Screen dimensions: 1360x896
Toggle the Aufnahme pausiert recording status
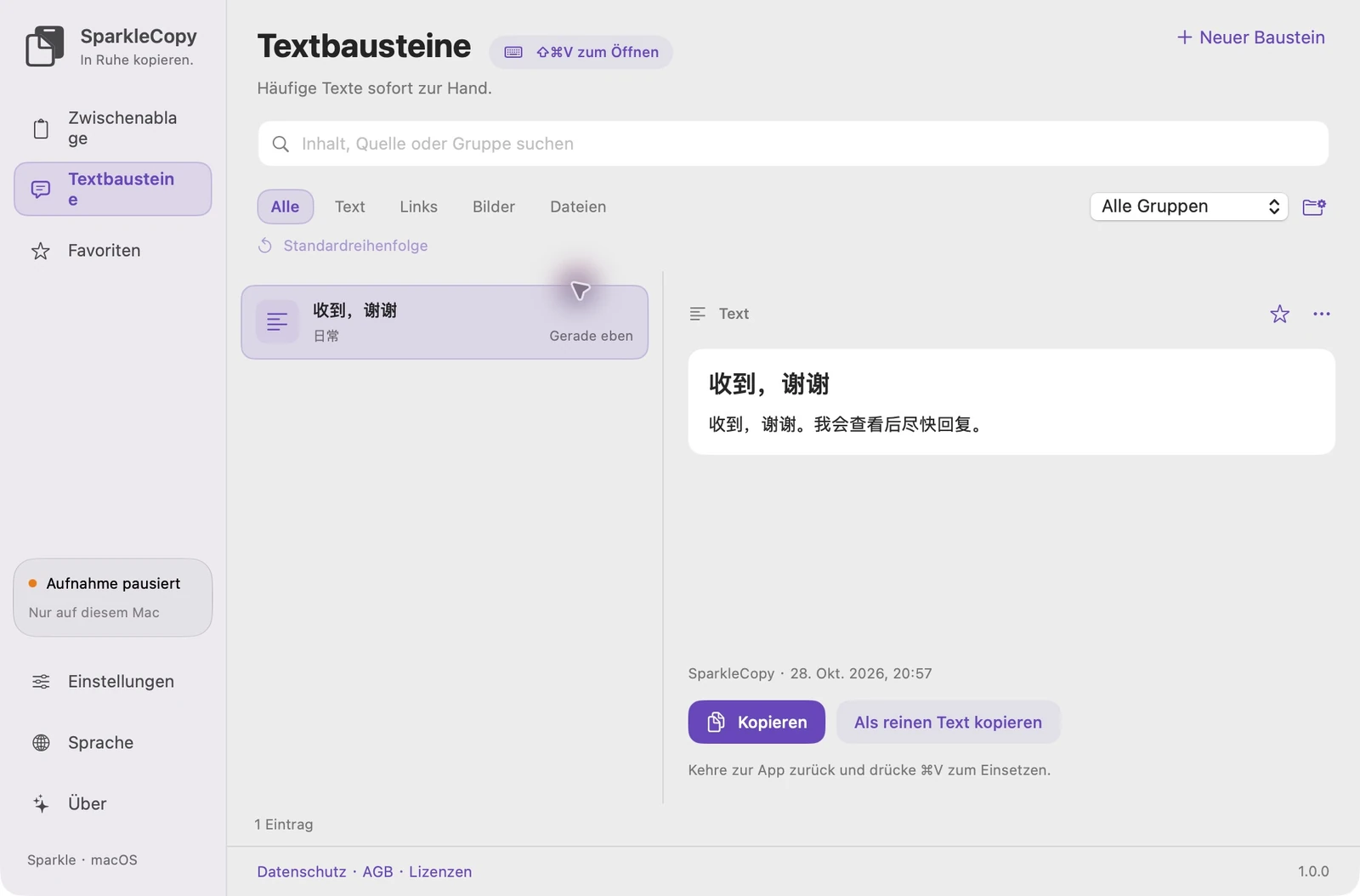tap(113, 598)
